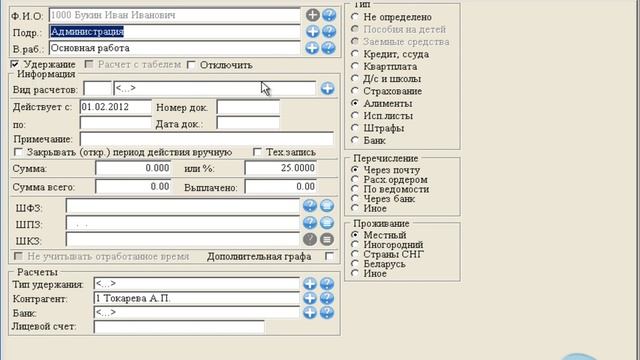Viewport: 640px width, 360px height.
Task: Select Расх.ордером transfer option
Action: pyautogui.click(x=355, y=179)
